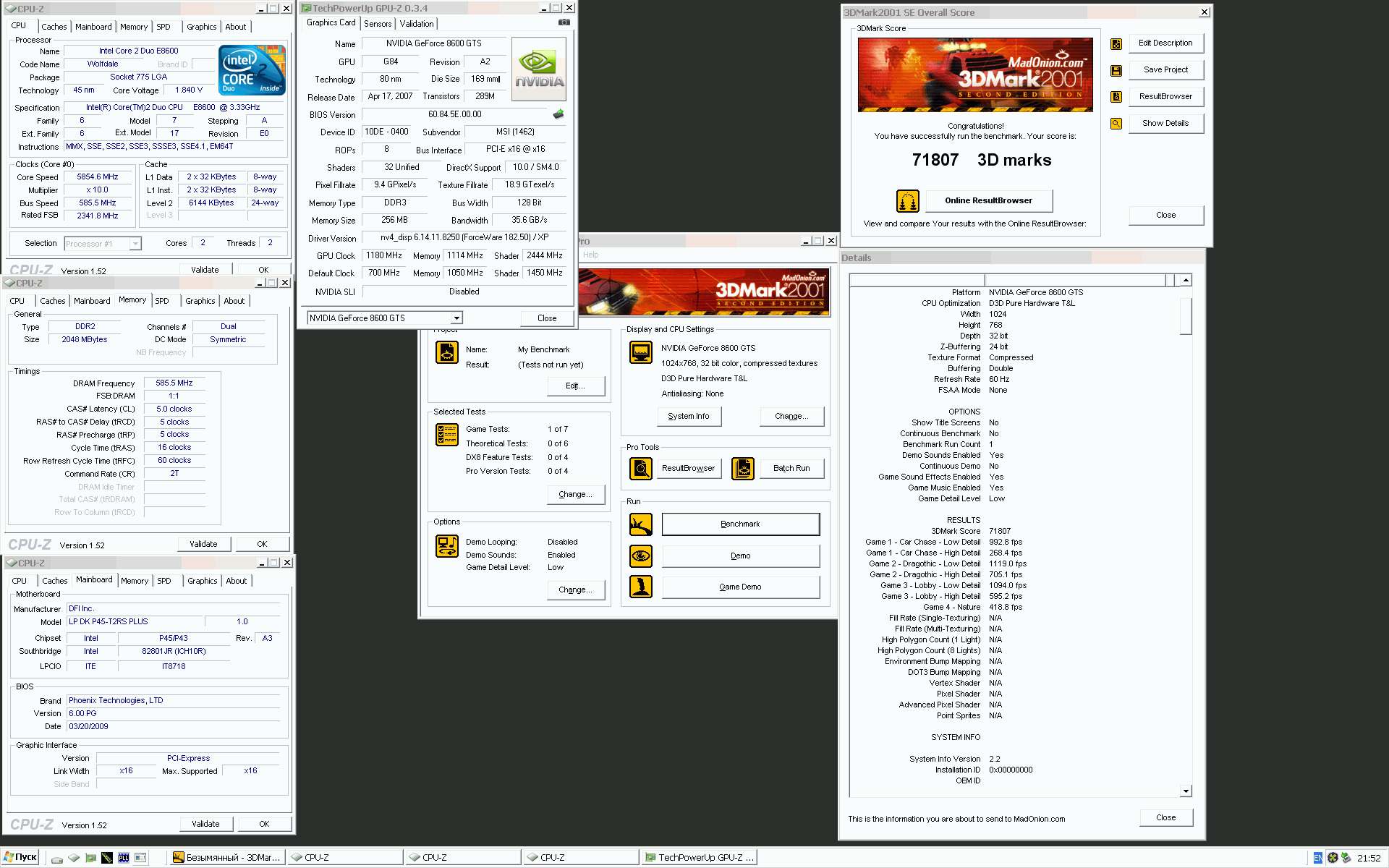Click the BIOS save chip icon in GPU-Z

pyautogui.click(x=558, y=114)
